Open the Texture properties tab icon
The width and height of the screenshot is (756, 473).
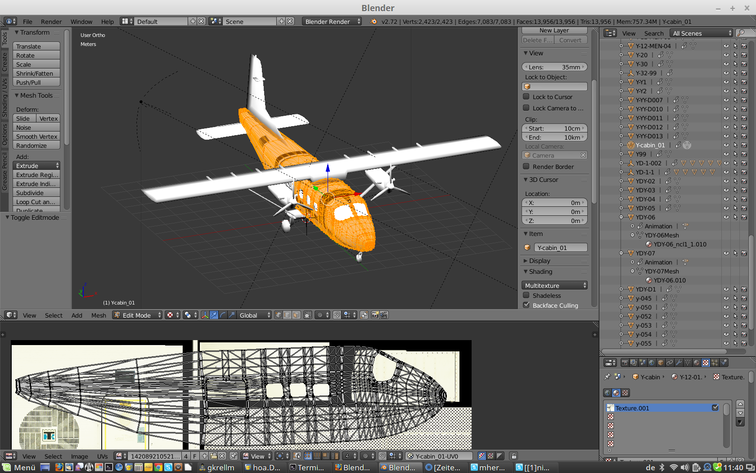tap(706, 363)
